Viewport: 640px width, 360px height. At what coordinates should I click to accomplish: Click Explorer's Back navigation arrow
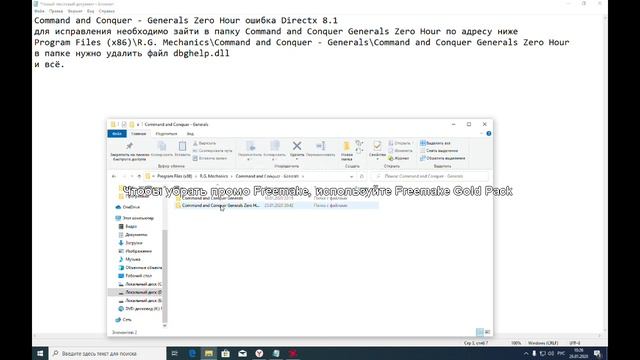pyautogui.click(x=114, y=176)
